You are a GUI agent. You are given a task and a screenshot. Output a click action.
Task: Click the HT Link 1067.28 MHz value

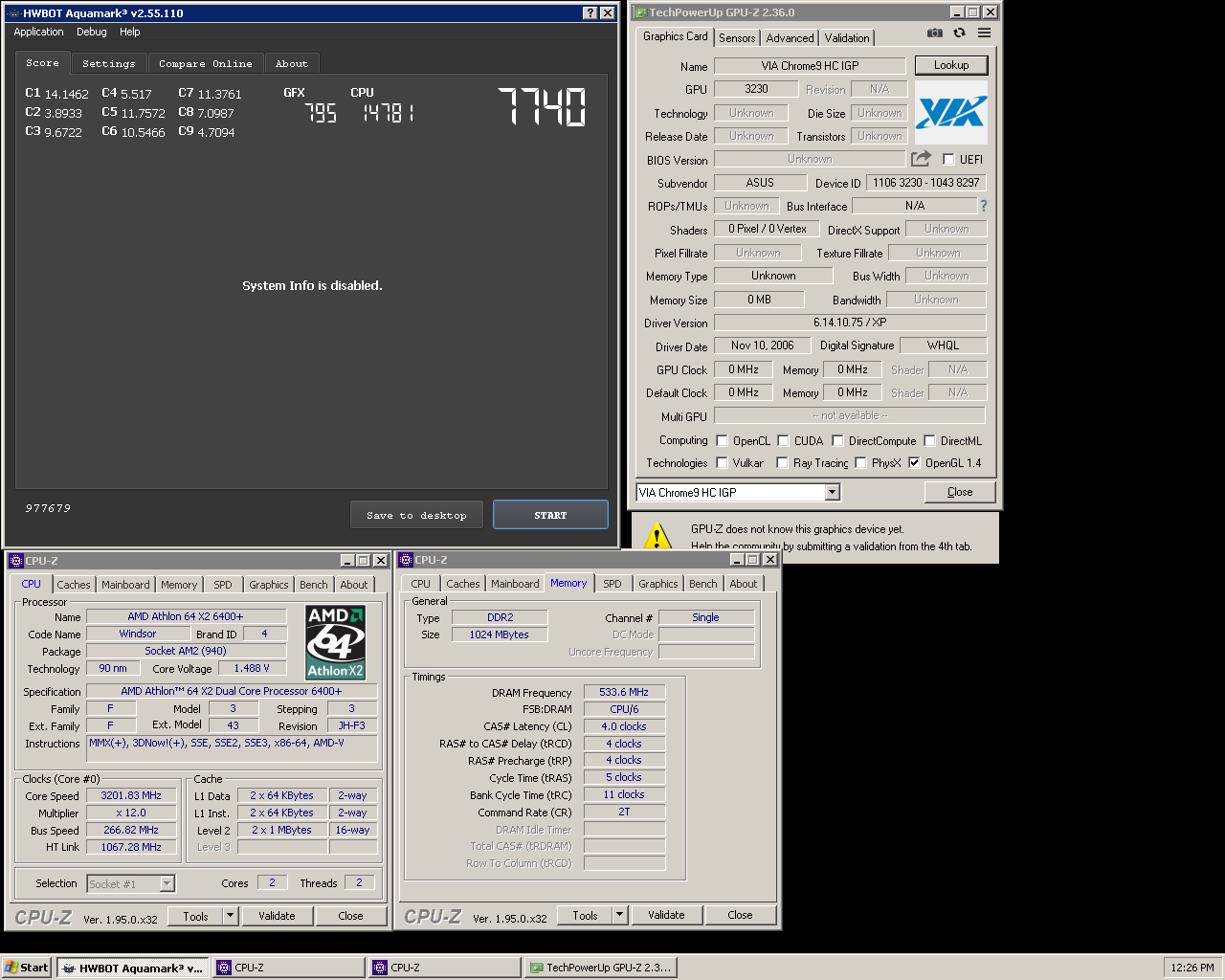131,847
